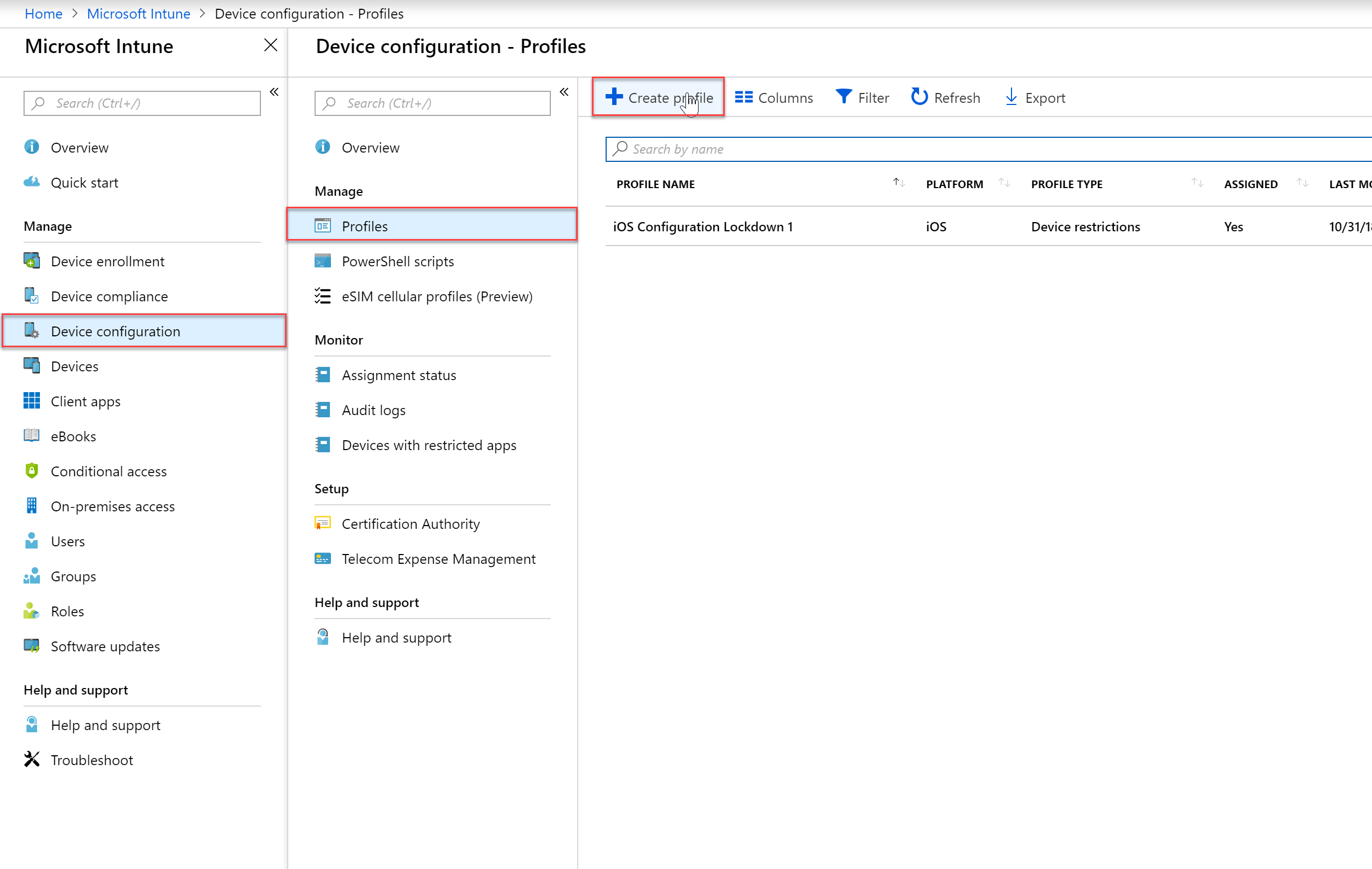The width and height of the screenshot is (1372, 869).
Task: Export the profiles list
Action: click(1034, 97)
